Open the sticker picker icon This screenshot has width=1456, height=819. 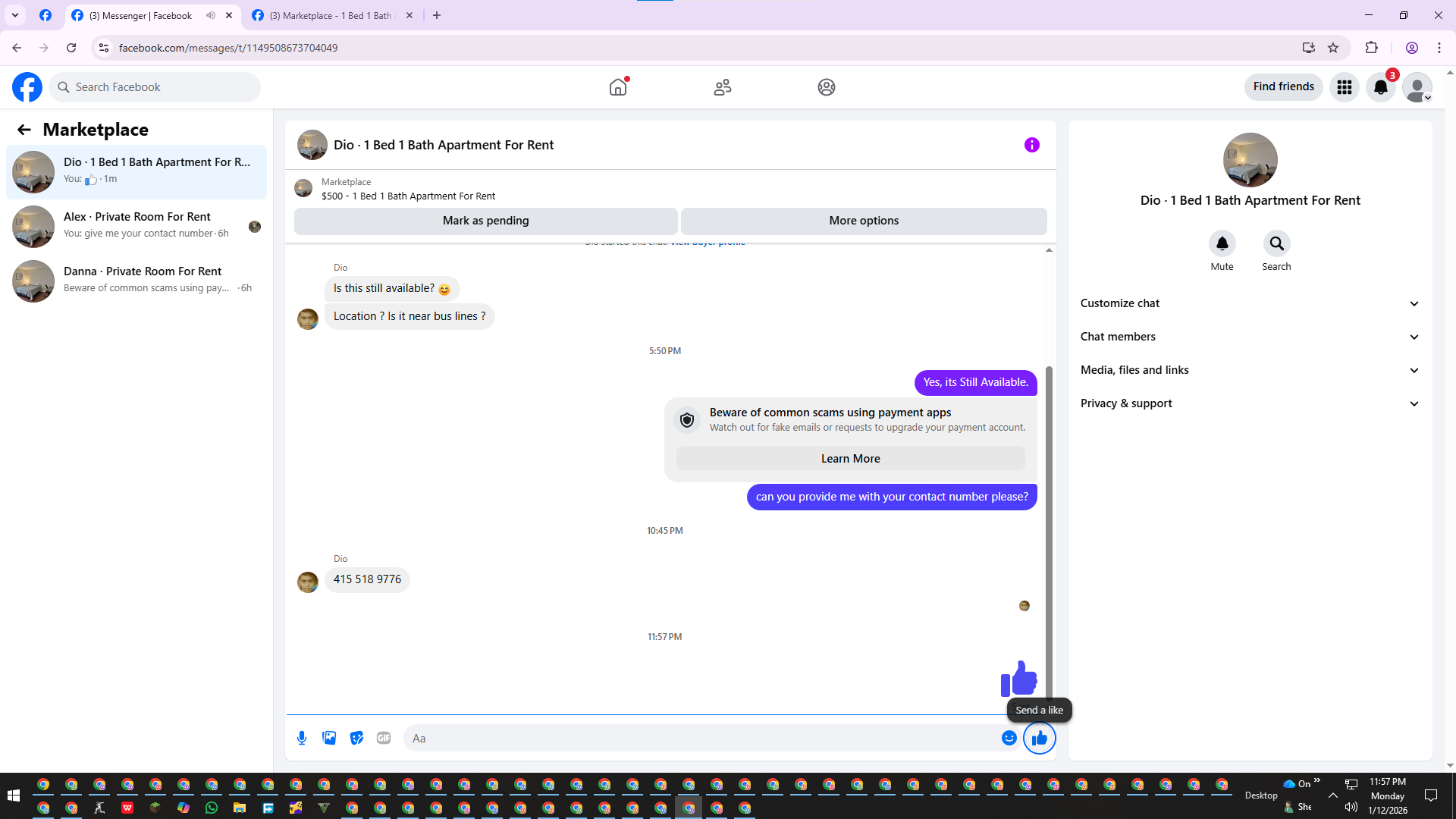pyautogui.click(x=356, y=738)
